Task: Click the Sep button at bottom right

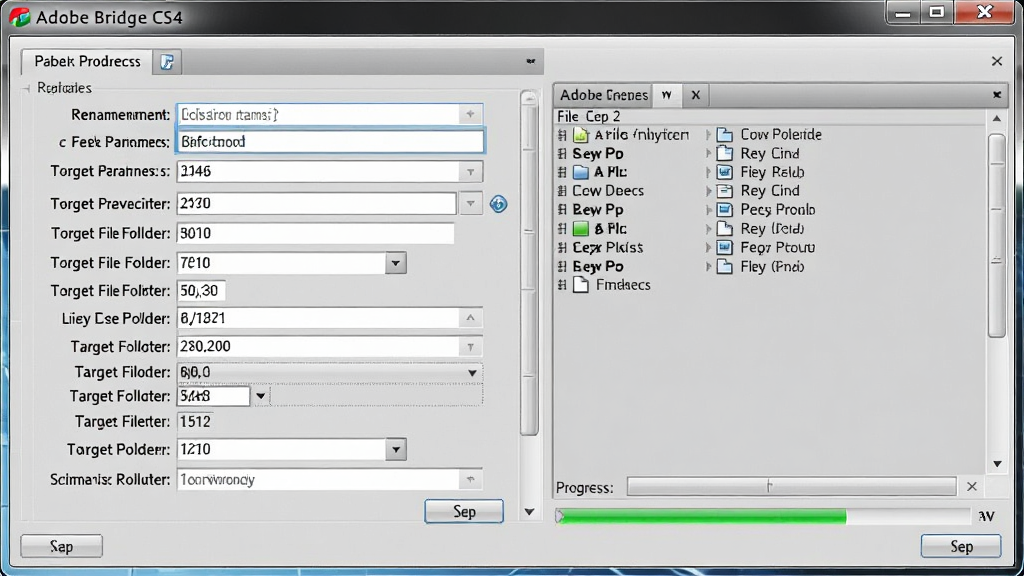Action: click(x=961, y=546)
